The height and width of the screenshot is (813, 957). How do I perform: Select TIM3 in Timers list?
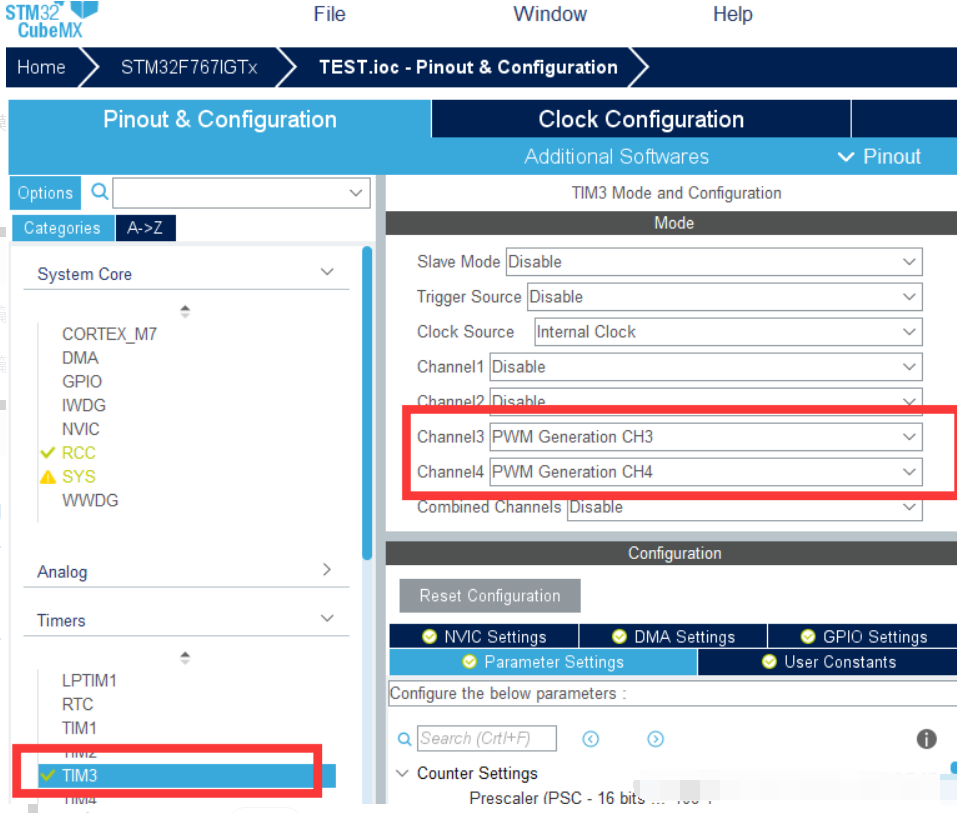tap(186, 776)
